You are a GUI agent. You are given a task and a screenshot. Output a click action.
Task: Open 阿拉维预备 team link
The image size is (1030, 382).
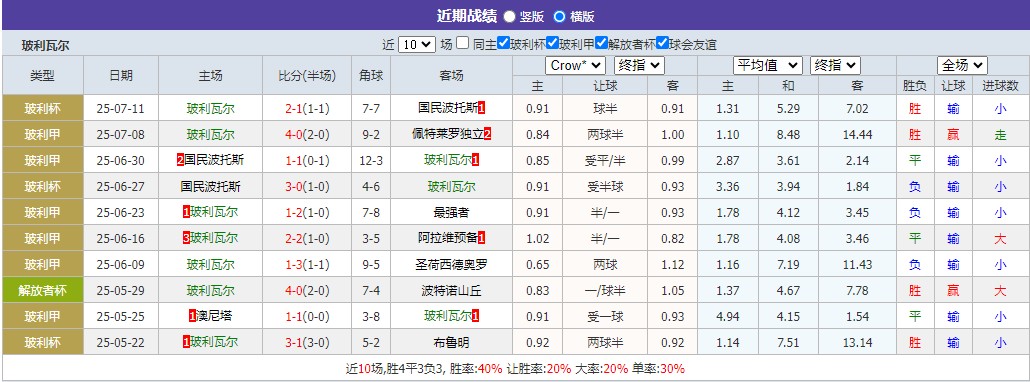pyautogui.click(x=447, y=238)
